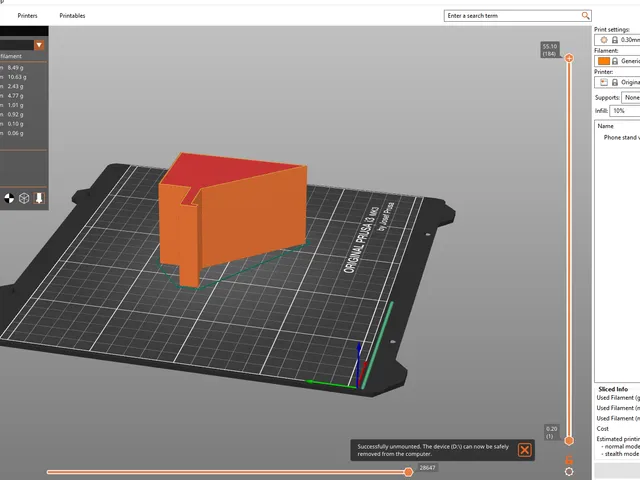Click the 0.06 g filament row
The height and width of the screenshot is (480, 640).
point(23,133)
